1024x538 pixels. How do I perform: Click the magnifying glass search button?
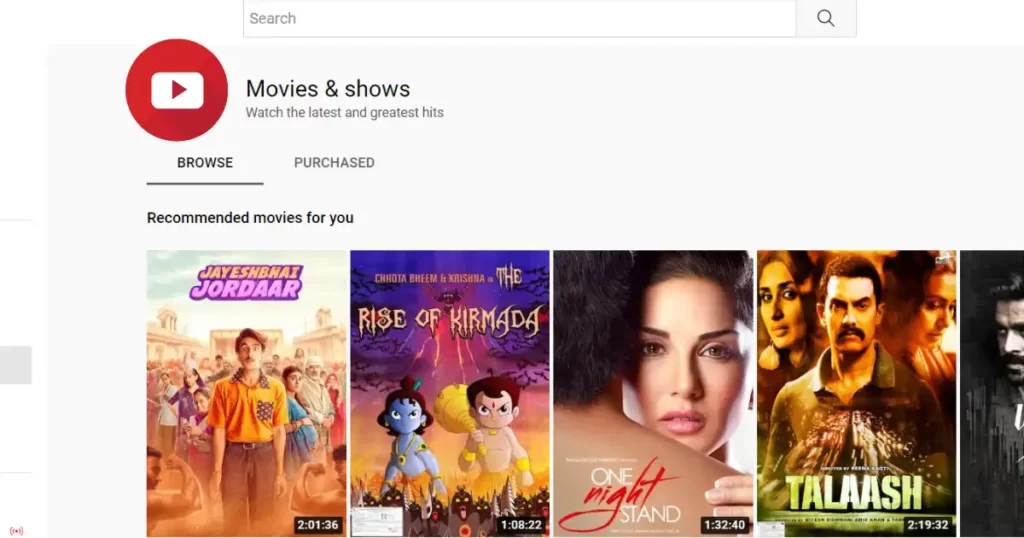pyautogui.click(x=826, y=18)
